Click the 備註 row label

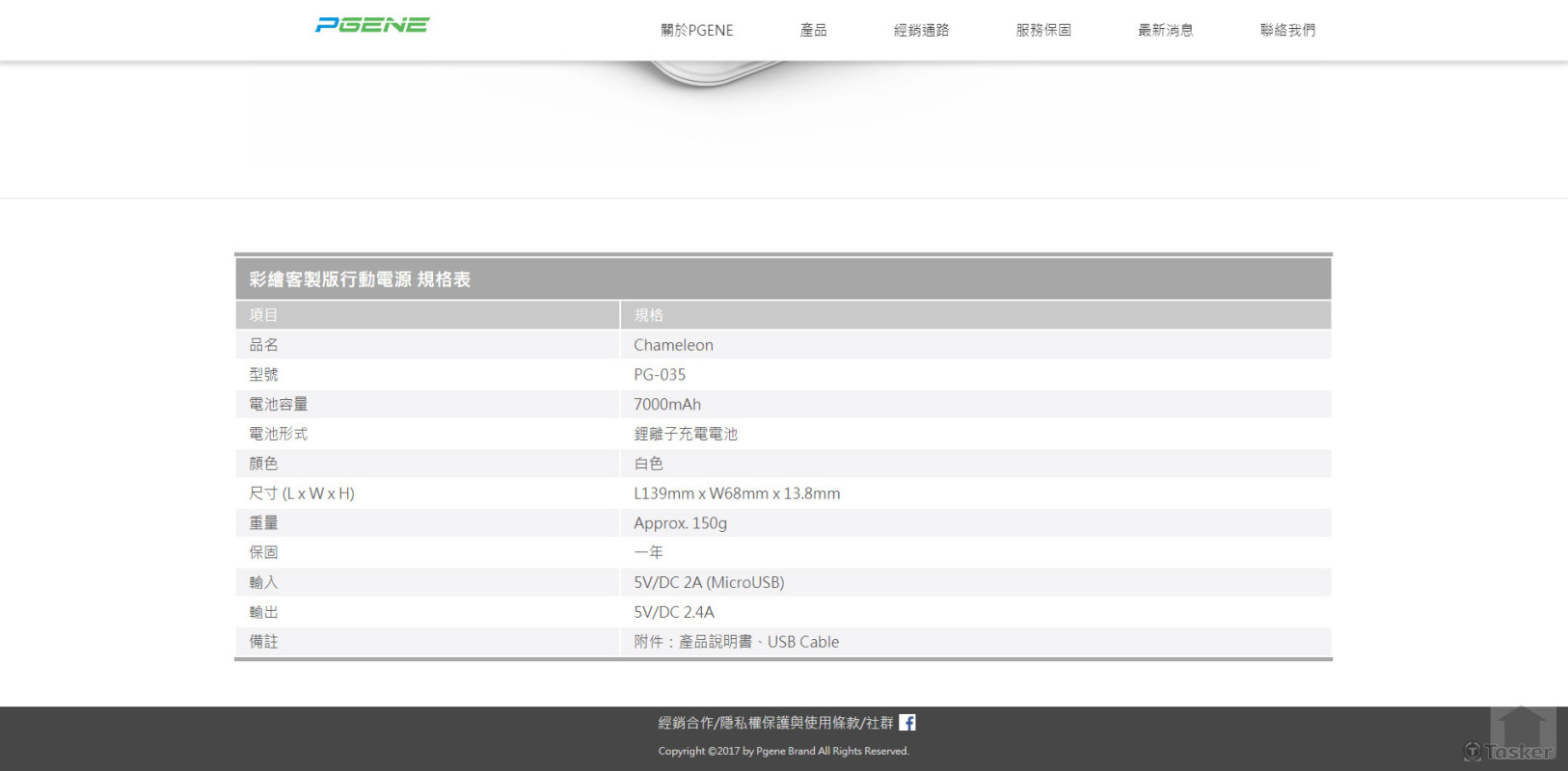(x=263, y=642)
